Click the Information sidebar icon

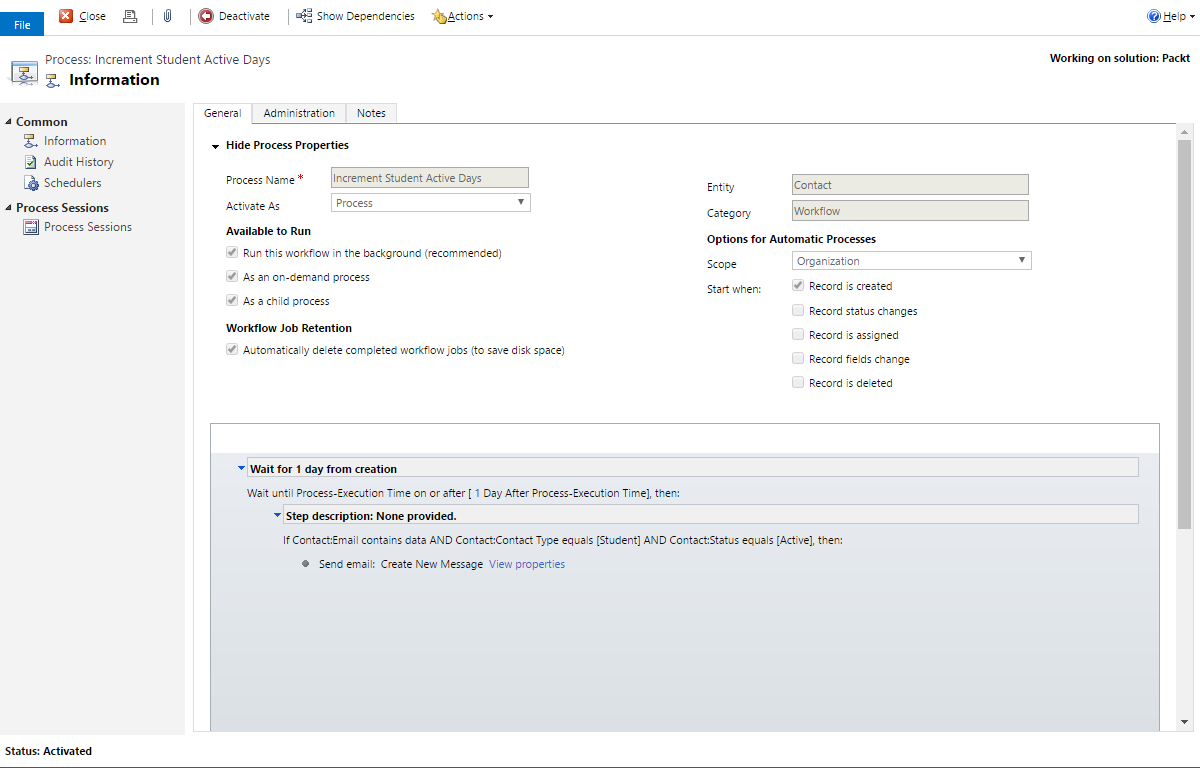[31, 141]
